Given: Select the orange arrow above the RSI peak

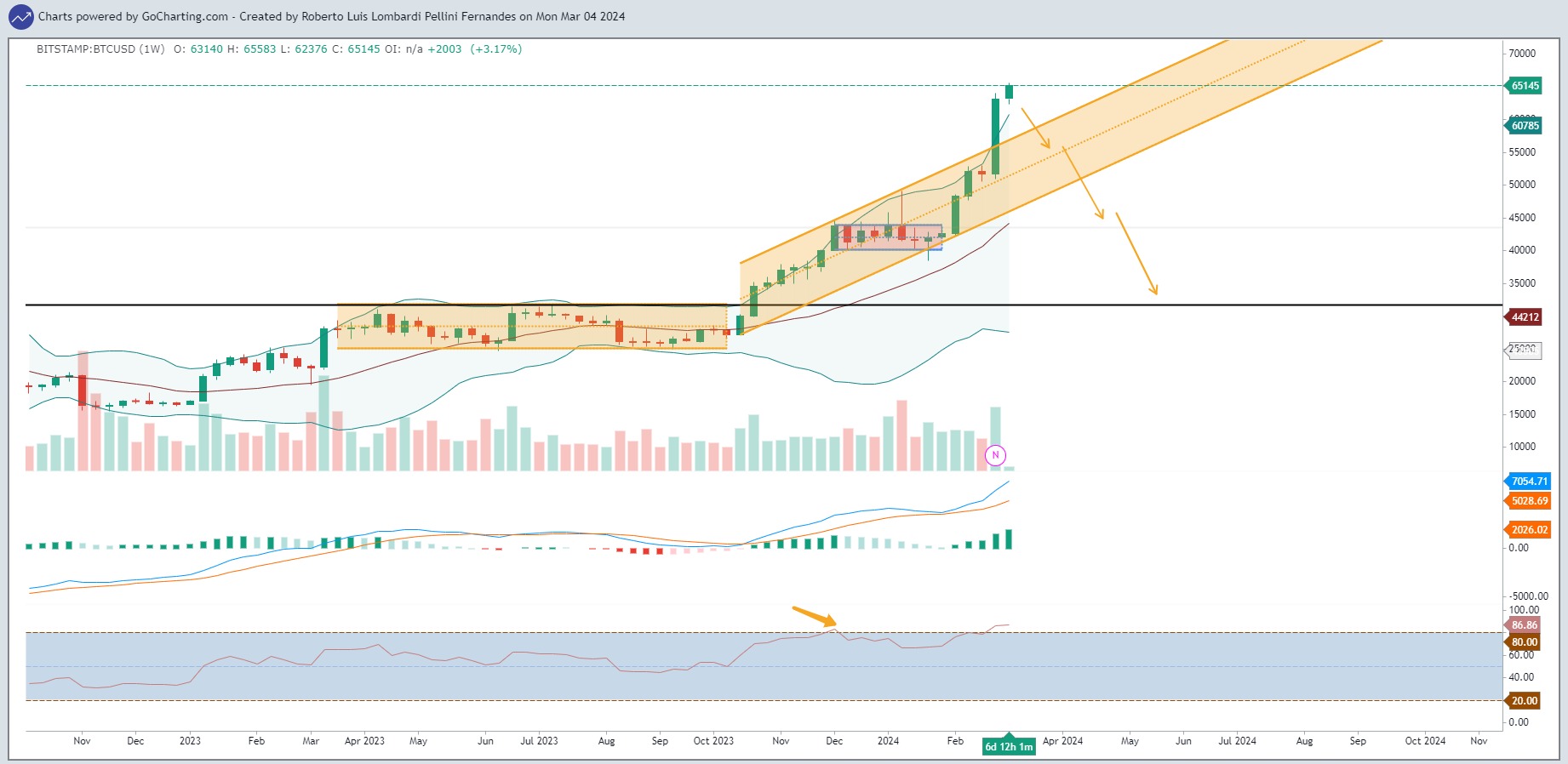Looking at the screenshot, I should (815, 618).
